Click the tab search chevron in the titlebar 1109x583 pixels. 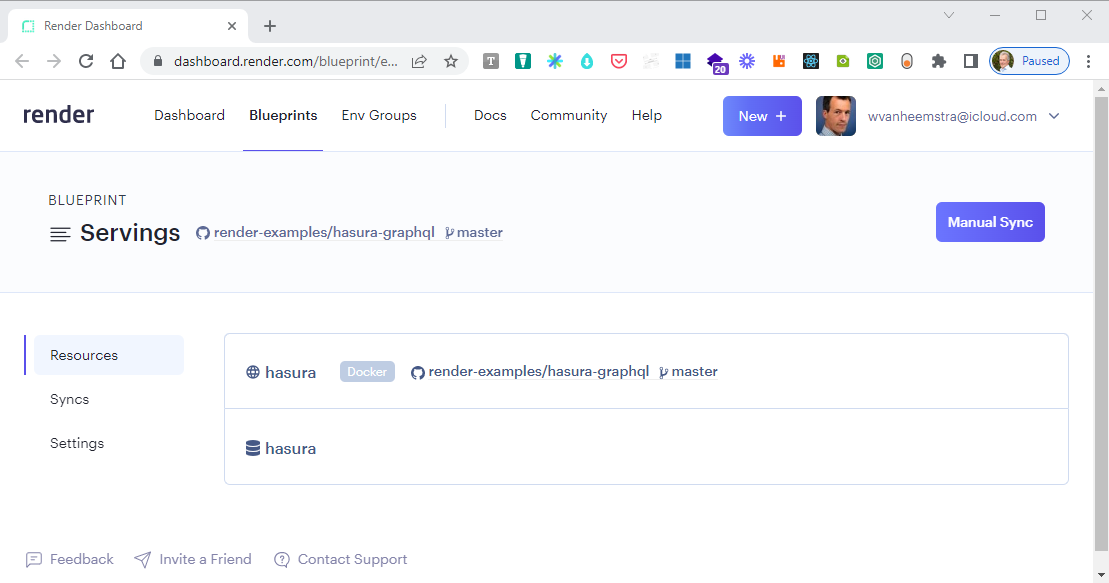(x=948, y=15)
